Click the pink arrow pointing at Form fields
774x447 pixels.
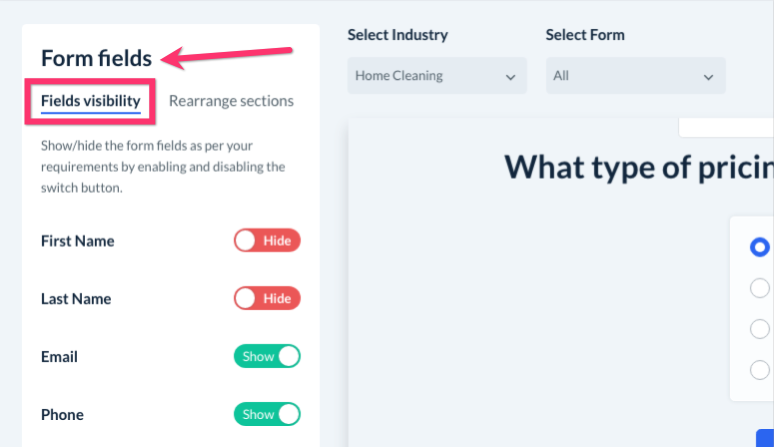[227, 54]
